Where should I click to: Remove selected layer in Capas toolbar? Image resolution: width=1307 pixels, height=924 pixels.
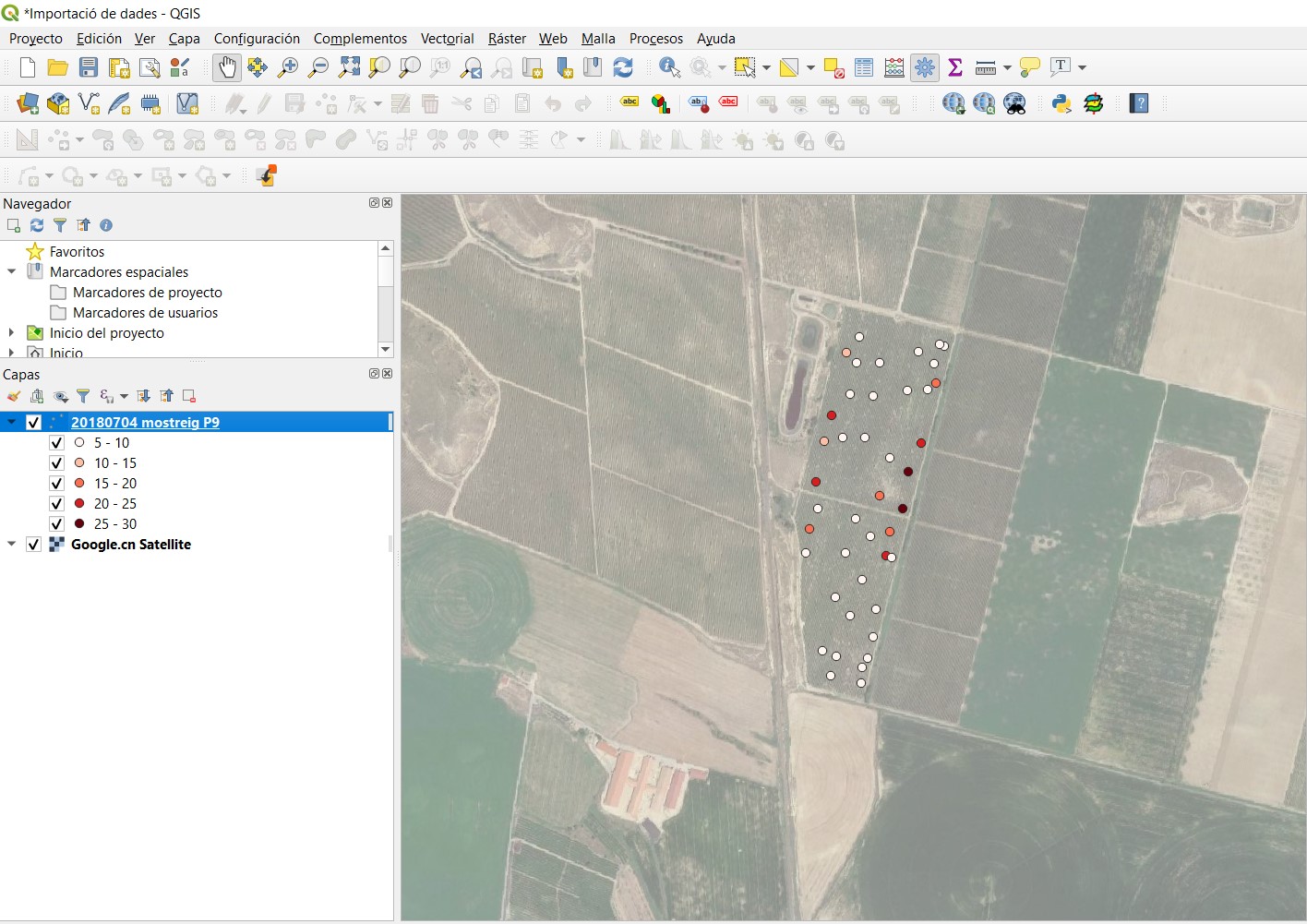(x=189, y=396)
